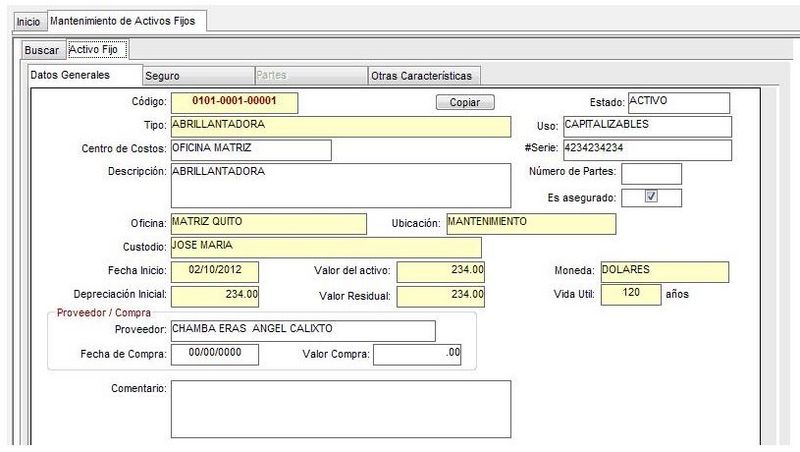Click the Fecha Inicio date field
The image size is (800, 452).
click(x=214, y=271)
